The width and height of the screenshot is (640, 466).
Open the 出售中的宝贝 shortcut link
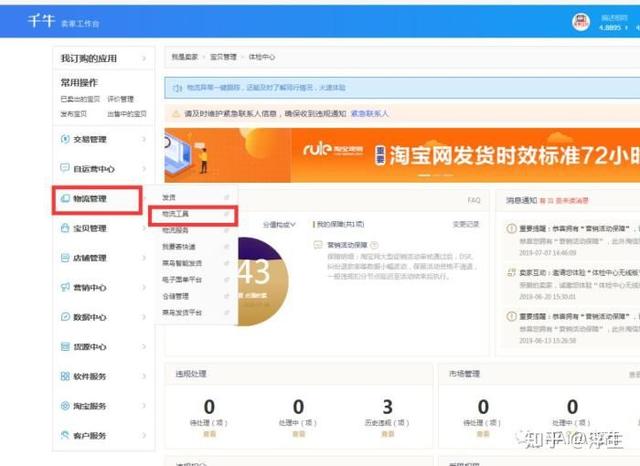coord(127,114)
